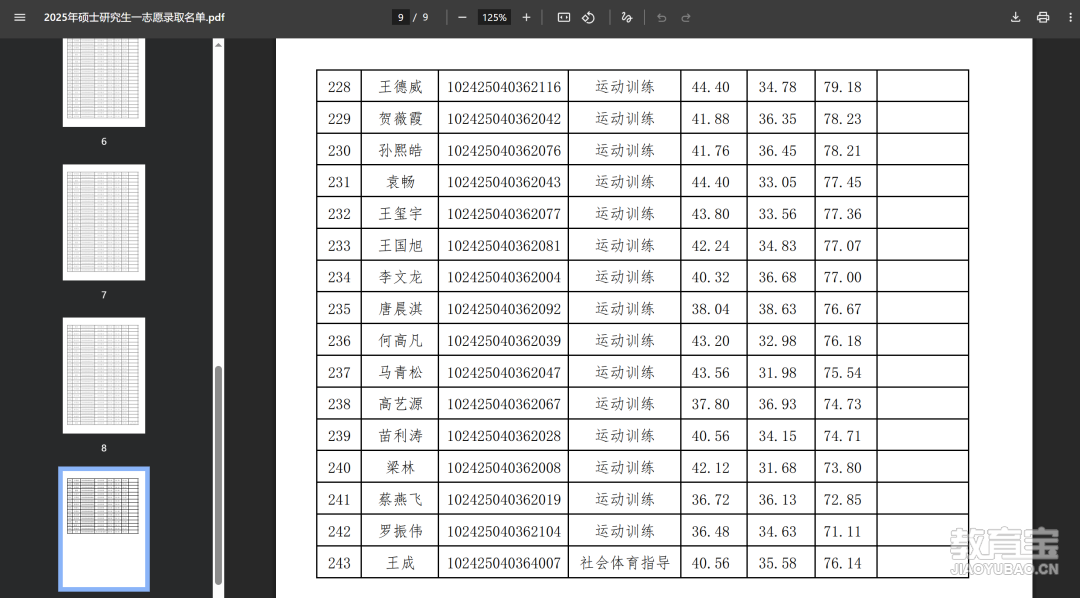1080x598 pixels.
Task: Click the name 梁林 in row 240
Action: pos(400,467)
